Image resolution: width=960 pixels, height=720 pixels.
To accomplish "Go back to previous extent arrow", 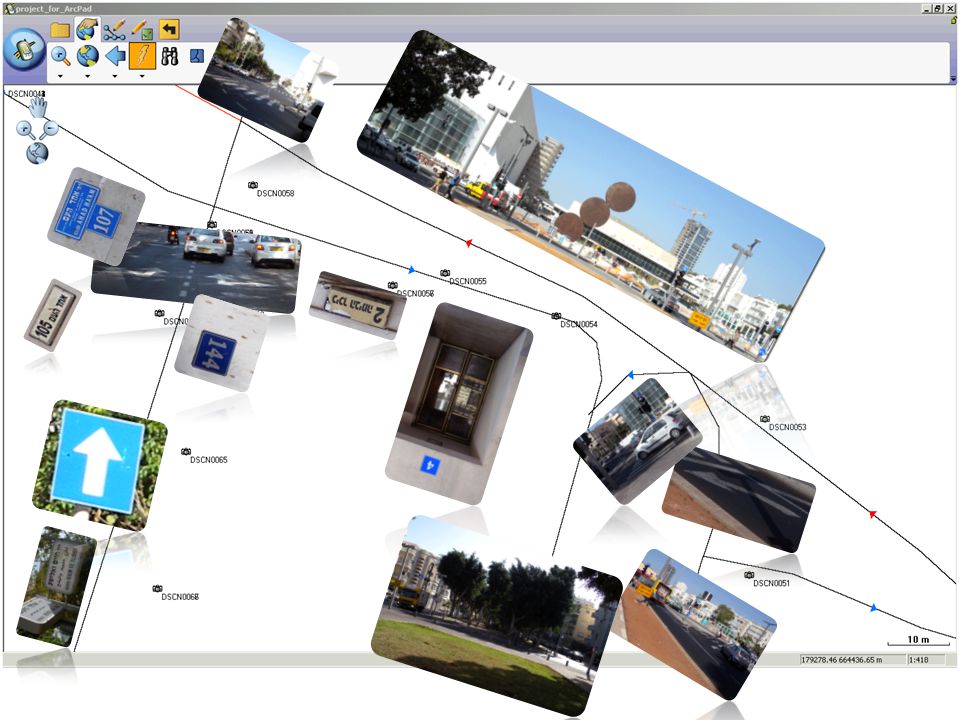I will coord(115,56).
